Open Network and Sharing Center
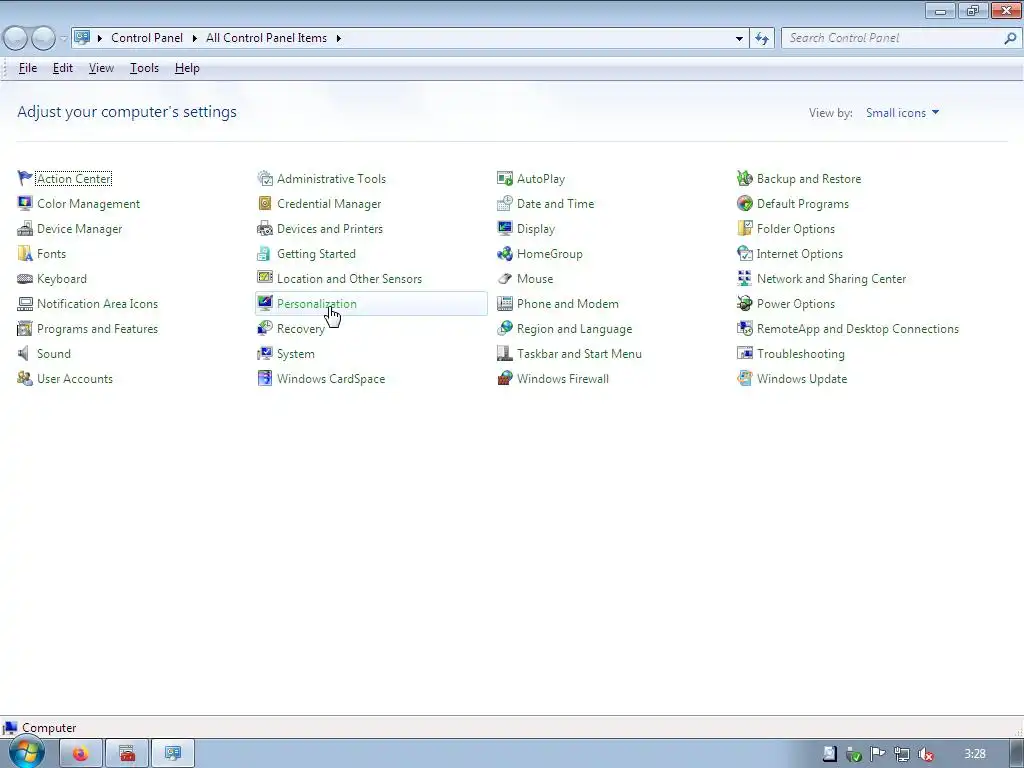 pos(831,278)
